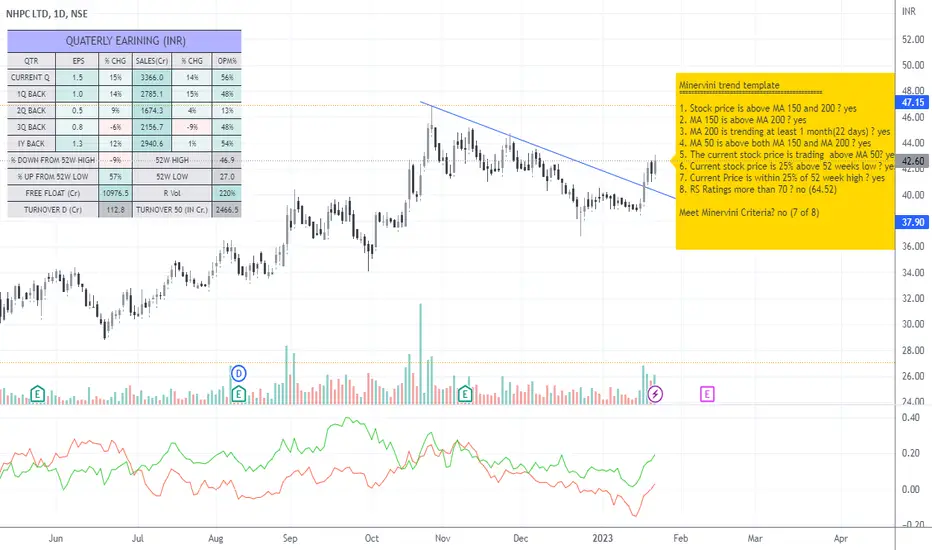Select the blue descending trendline
Viewport: 932px width, 550px height.
(x=547, y=150)
